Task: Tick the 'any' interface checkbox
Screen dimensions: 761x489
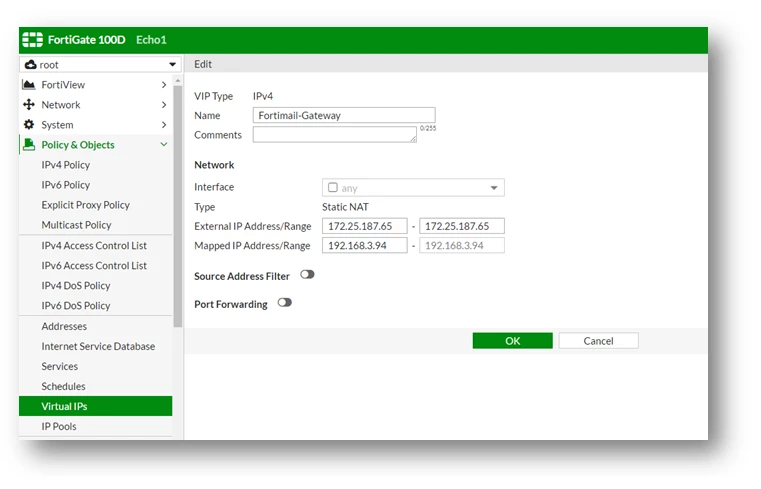Action: (x=332, y=187)
